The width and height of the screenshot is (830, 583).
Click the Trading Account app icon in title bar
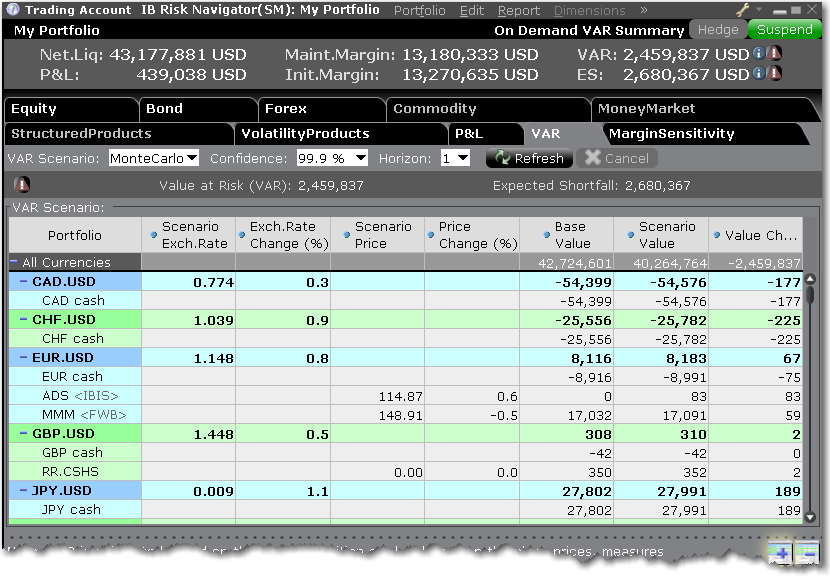click(13, 10)
